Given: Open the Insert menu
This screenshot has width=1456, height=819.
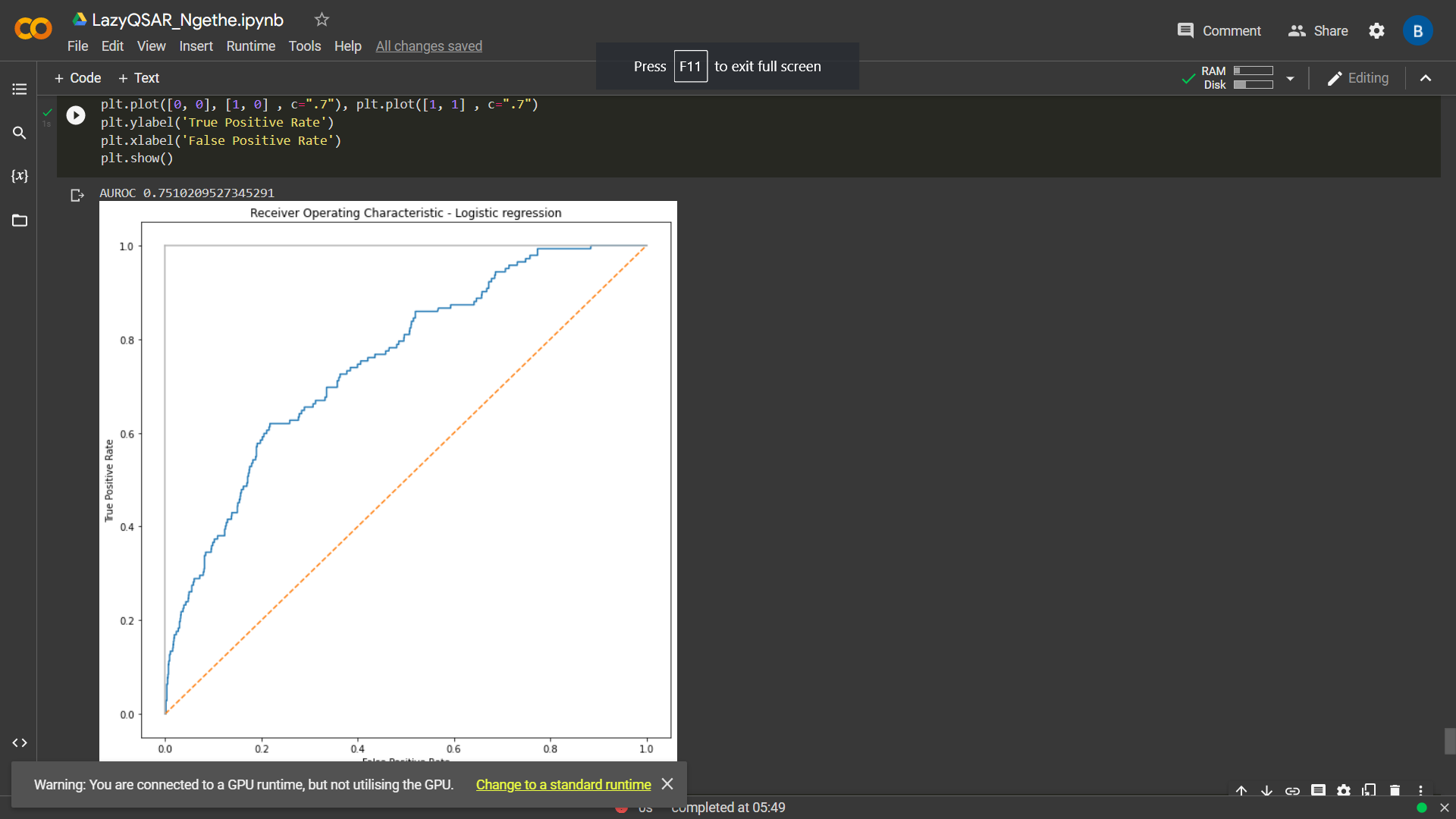Looking at the screenshot, I should click(x=196, y=46).
